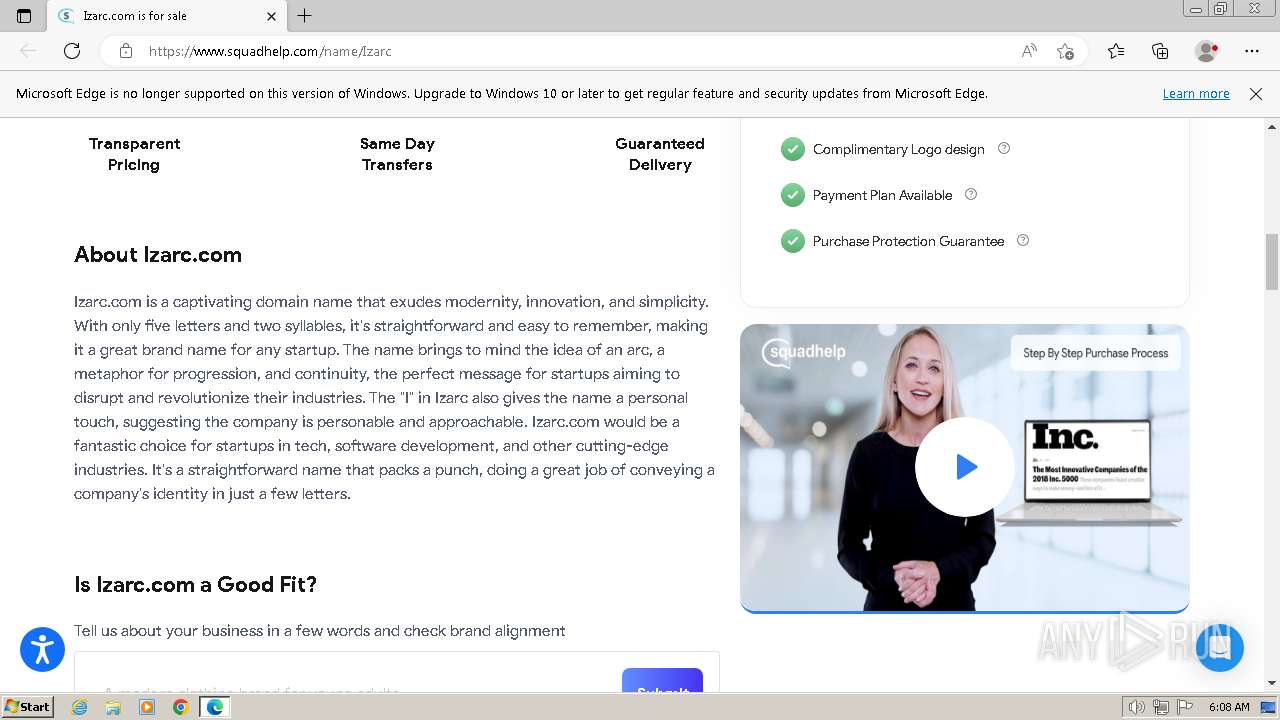Open the accessibility widget icon

[42, 650]
